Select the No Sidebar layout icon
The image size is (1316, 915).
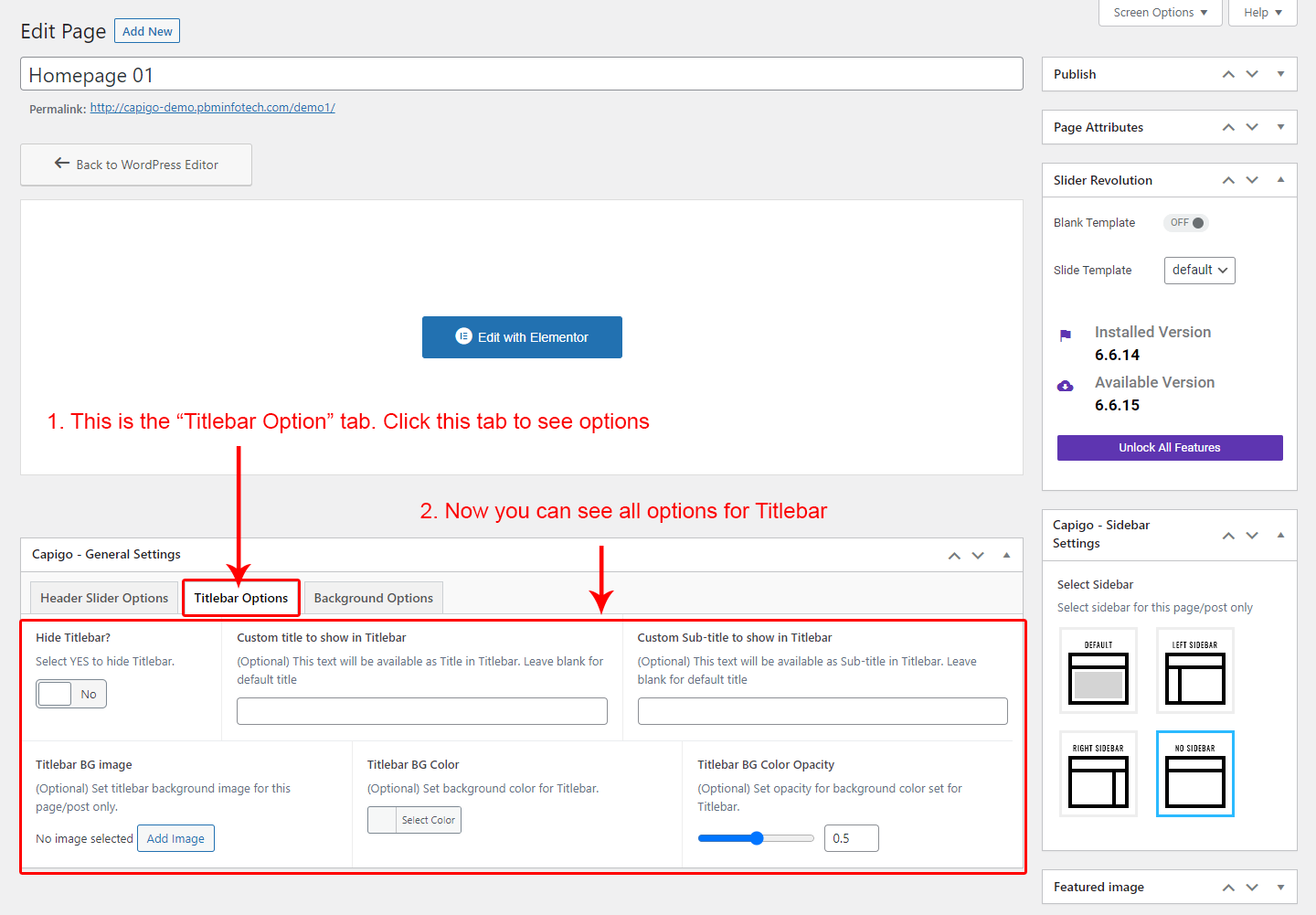1194,774
